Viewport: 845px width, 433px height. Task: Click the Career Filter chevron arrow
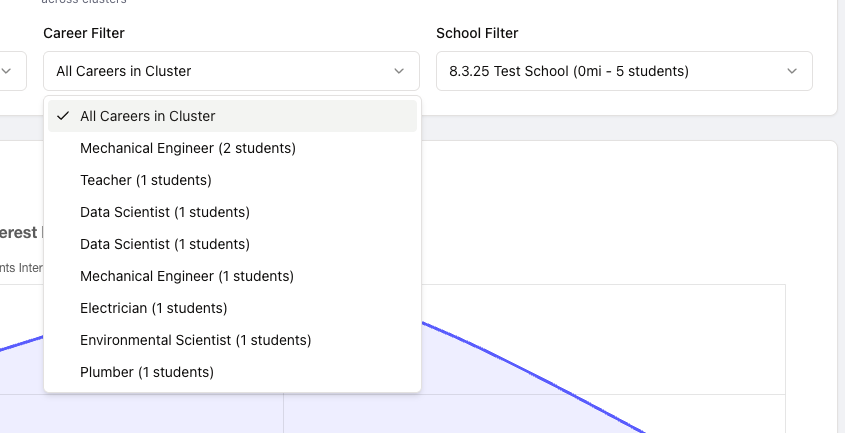pyautogui.click(x=399, y=71)
